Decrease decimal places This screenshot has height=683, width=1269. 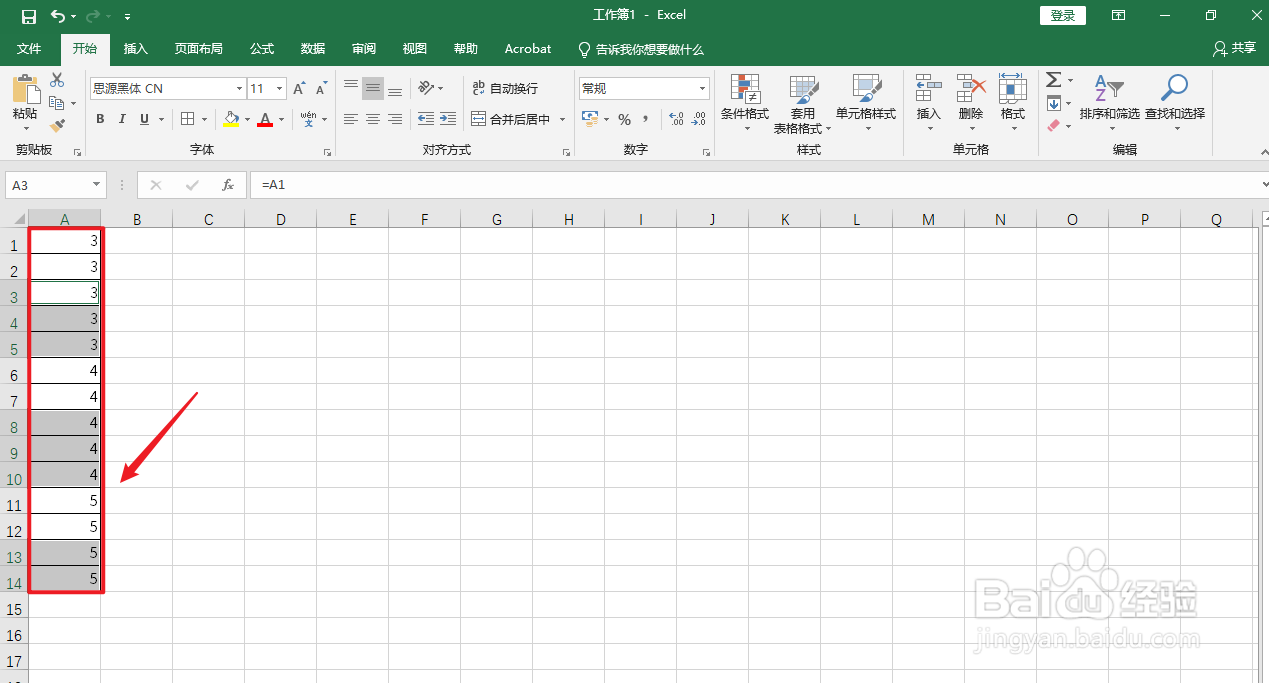(699, 119)
